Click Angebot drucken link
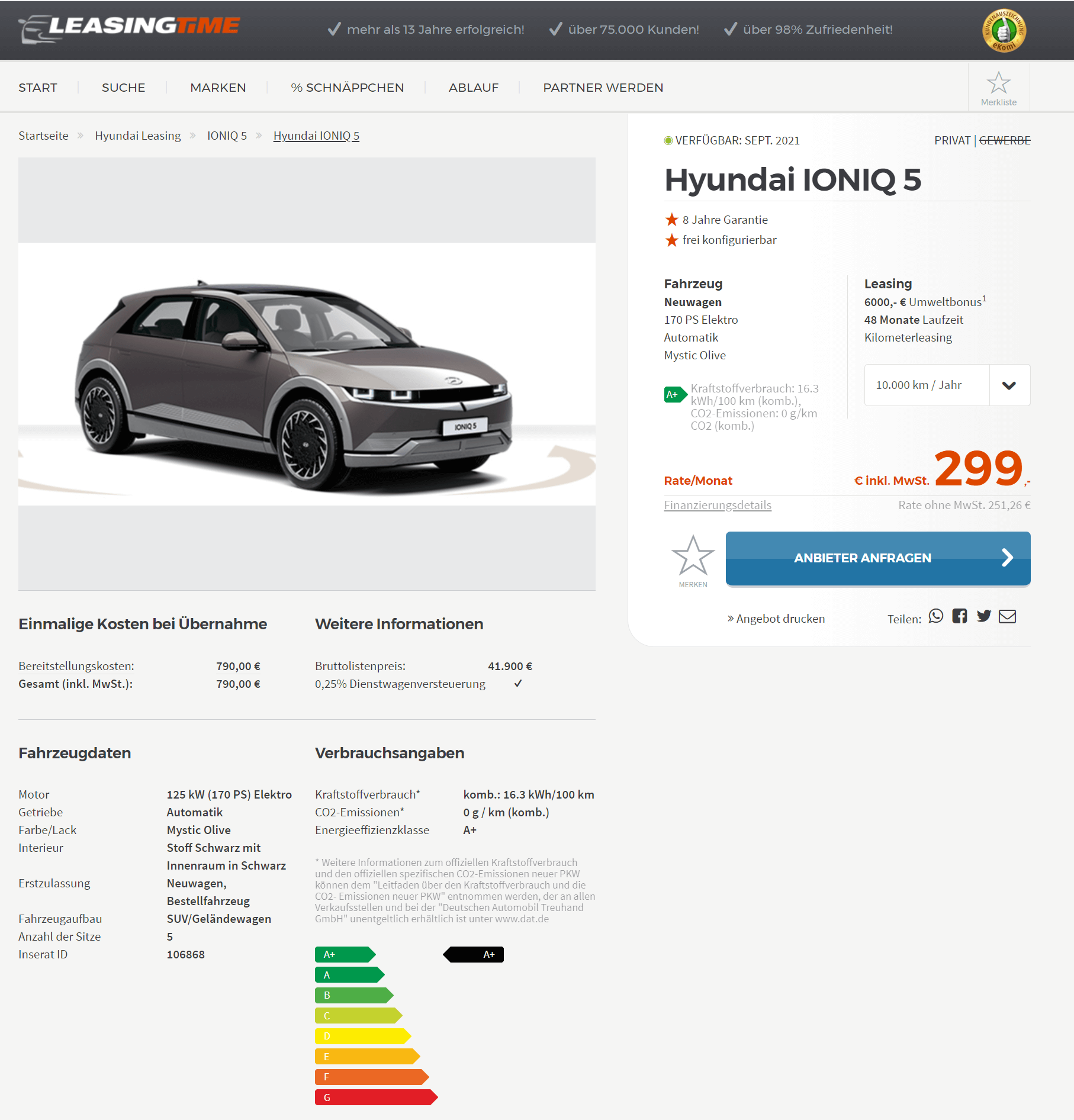 tap(776, 619)
